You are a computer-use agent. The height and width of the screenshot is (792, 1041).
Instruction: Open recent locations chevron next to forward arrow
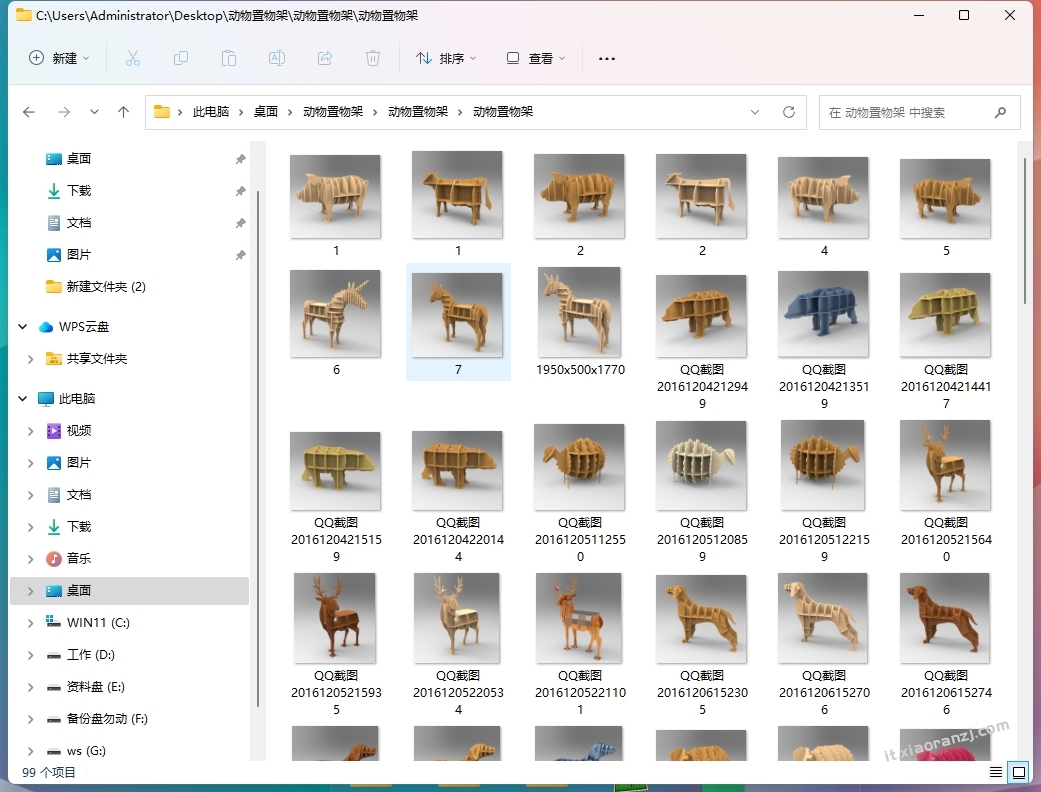94,112
